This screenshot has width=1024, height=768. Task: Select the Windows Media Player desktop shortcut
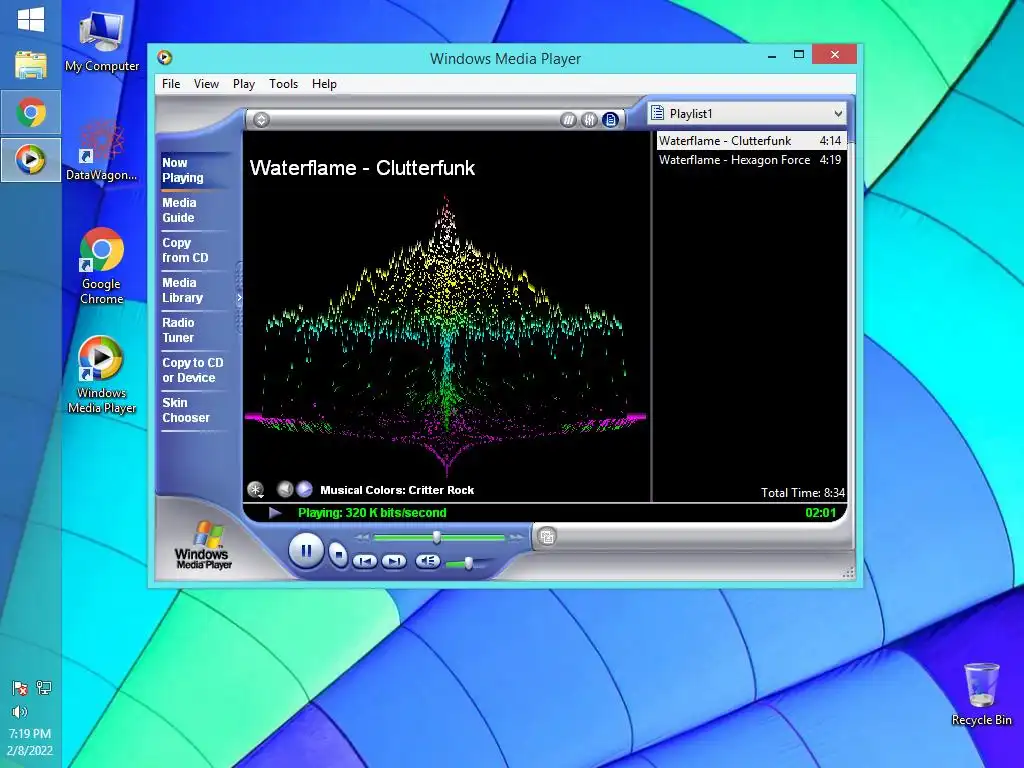click(x=102, y=375)
